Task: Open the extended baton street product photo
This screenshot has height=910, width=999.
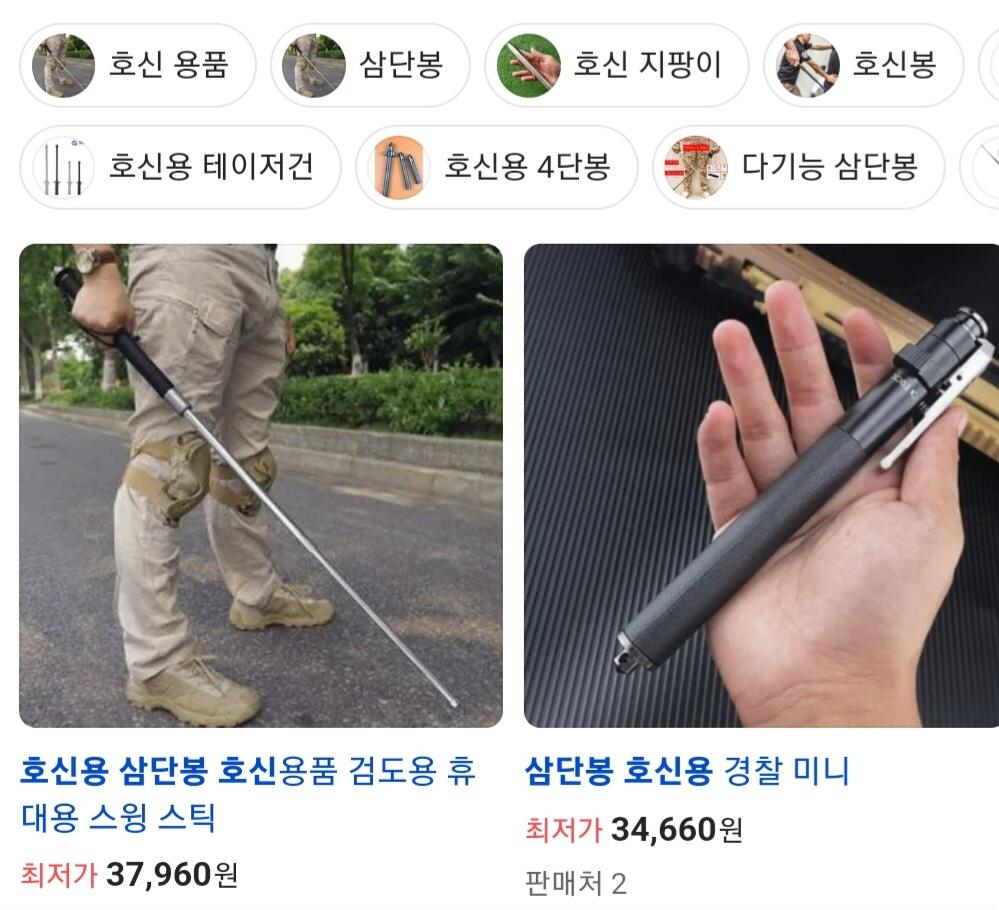Action: pos(261,486)
